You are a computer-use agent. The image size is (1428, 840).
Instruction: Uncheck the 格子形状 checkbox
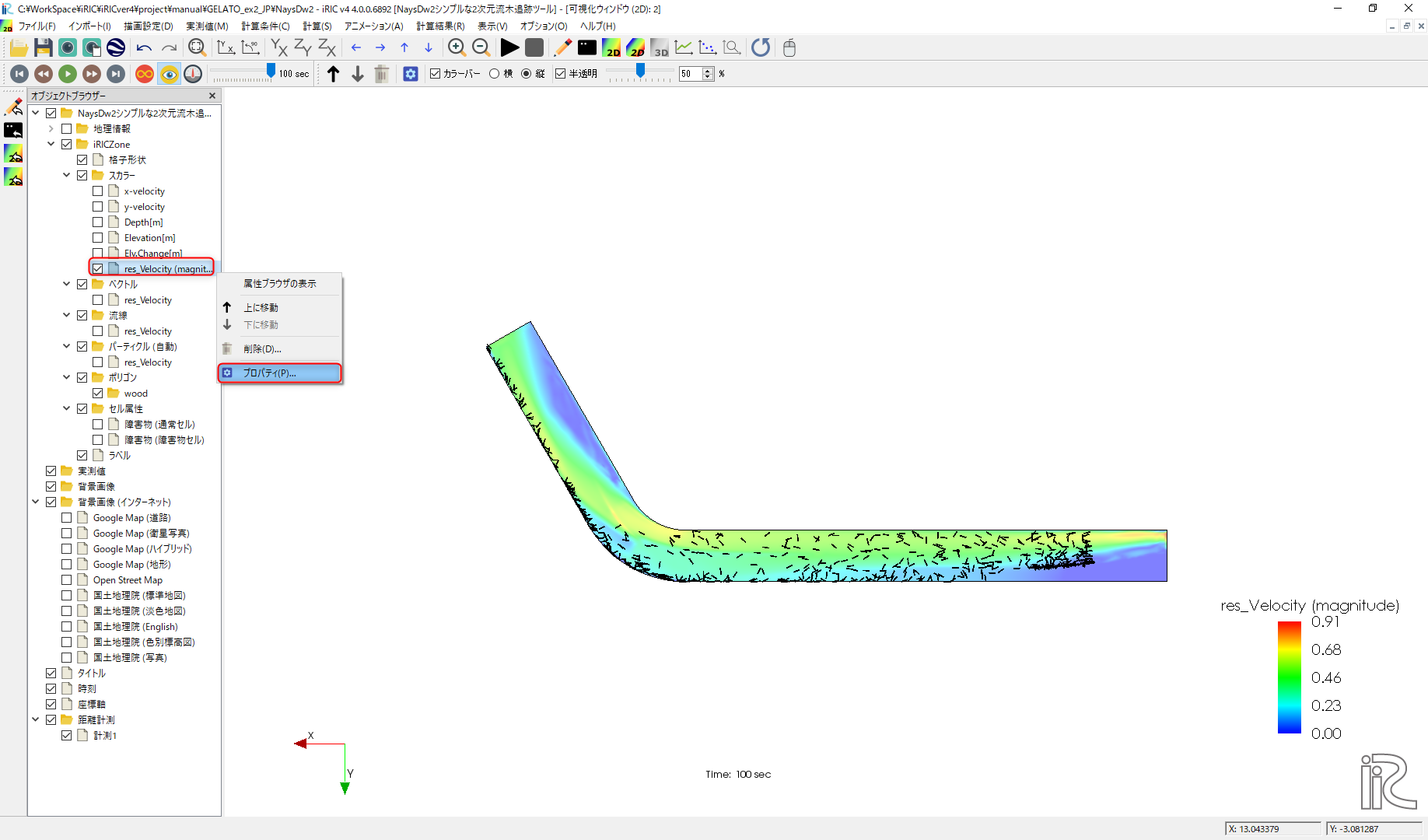[82, 159]
